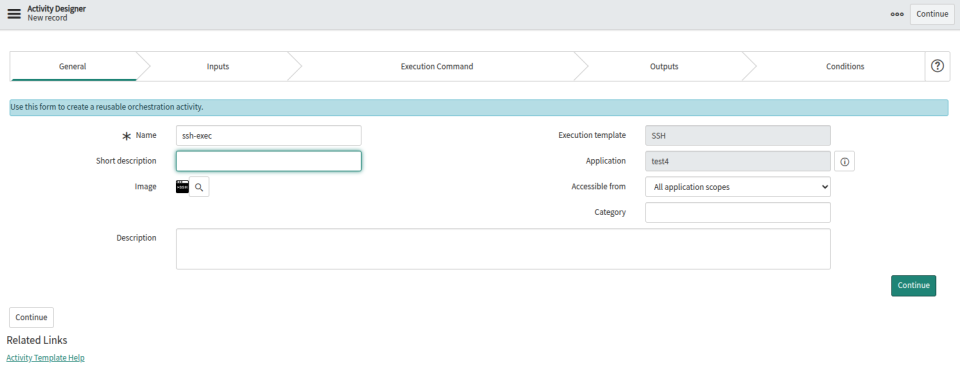Viewport: 960px width, 367px height.
Task: Click the Image lookup magnifier icon
Action: point(199,187)
